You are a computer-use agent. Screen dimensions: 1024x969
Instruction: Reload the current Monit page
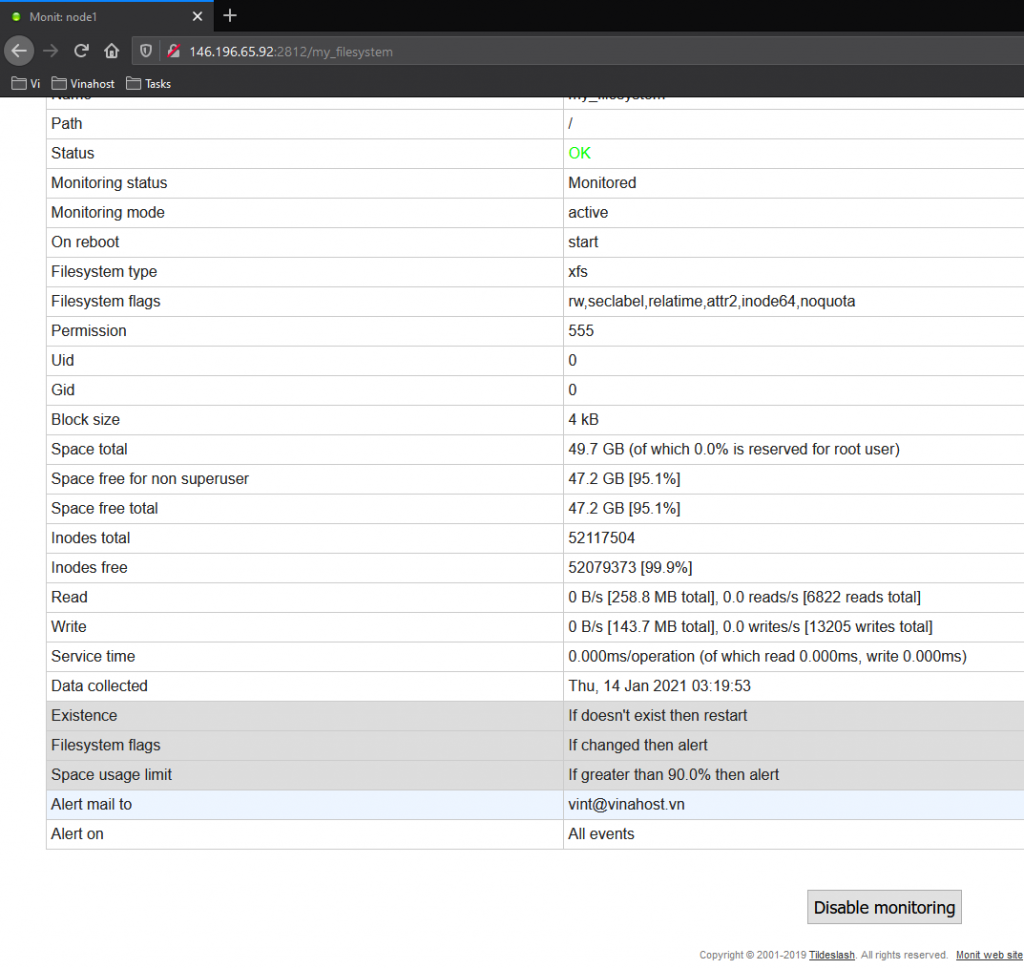click(82, 51)
